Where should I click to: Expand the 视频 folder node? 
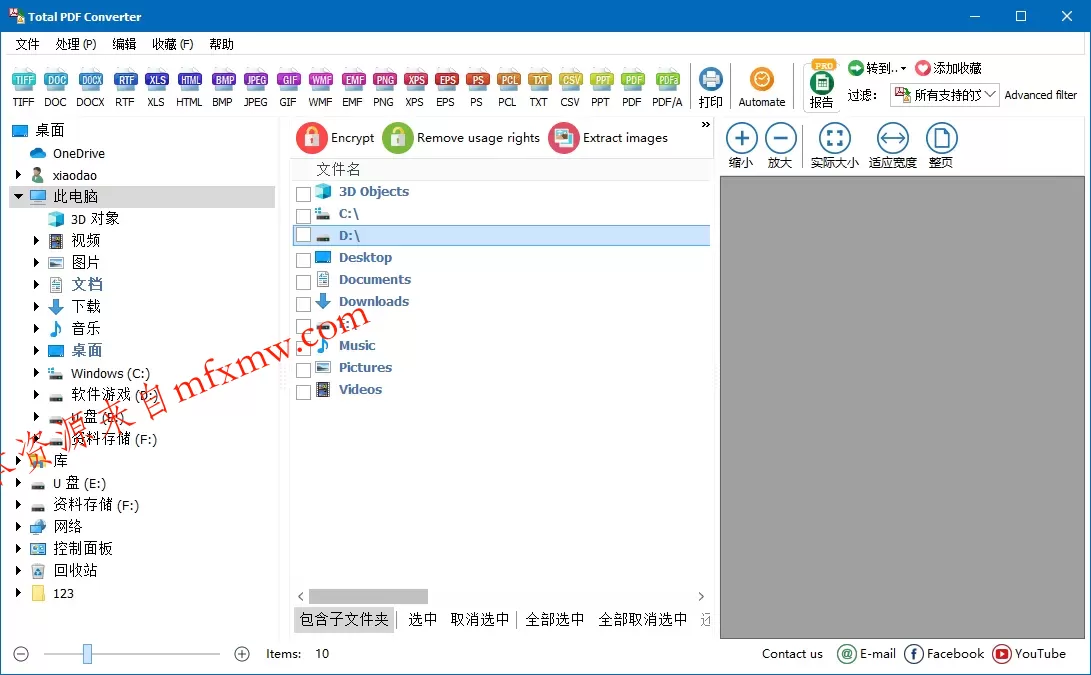click(36, 241)
